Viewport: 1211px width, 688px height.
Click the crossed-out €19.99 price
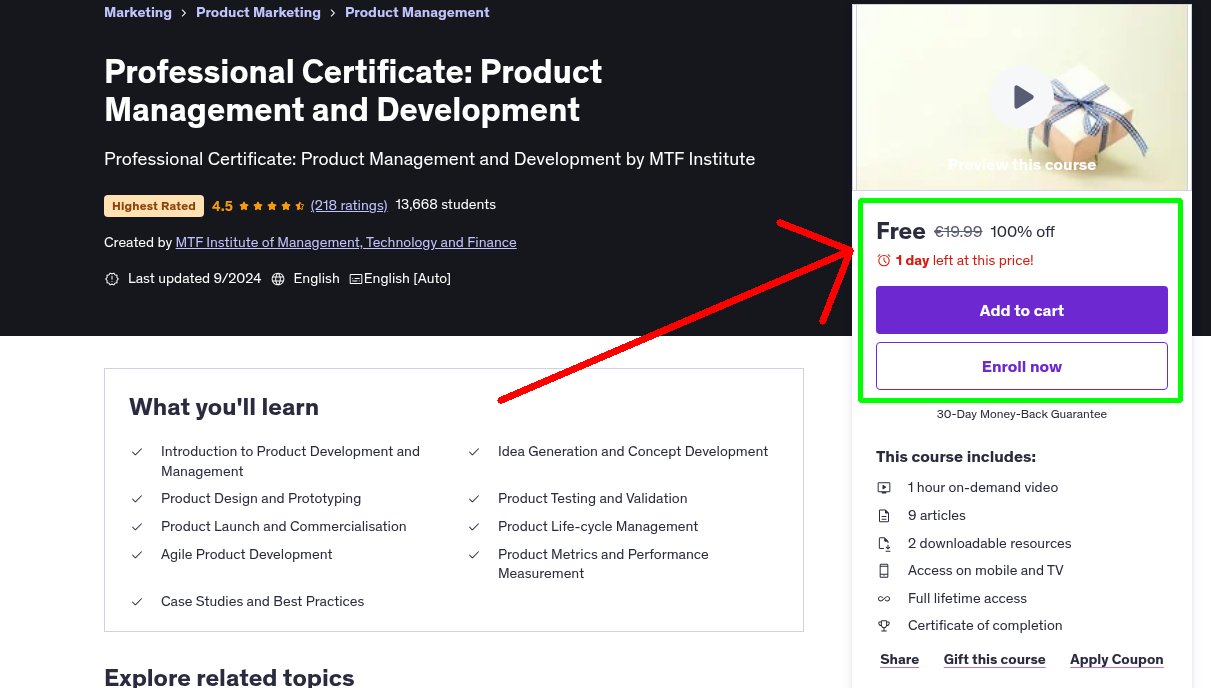(958, 232)
